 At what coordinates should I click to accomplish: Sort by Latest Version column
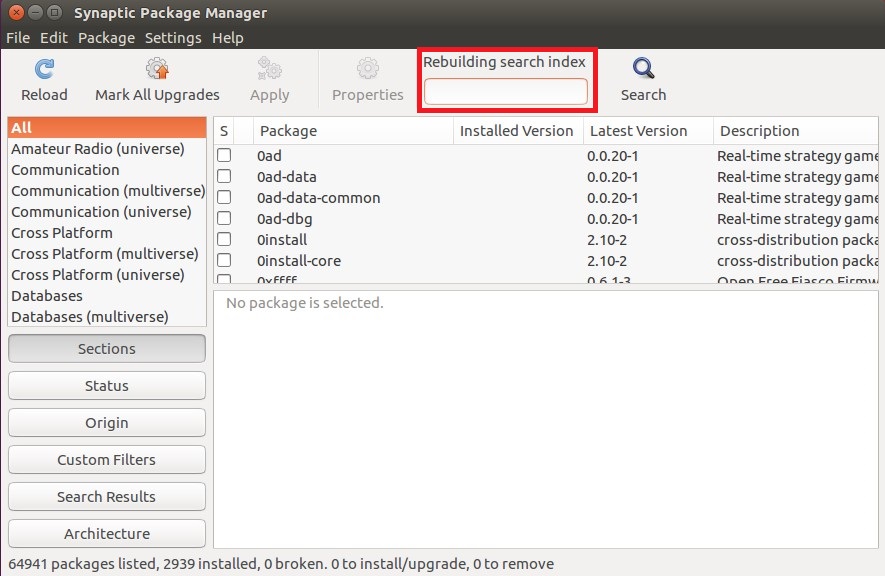click(648, 131)
